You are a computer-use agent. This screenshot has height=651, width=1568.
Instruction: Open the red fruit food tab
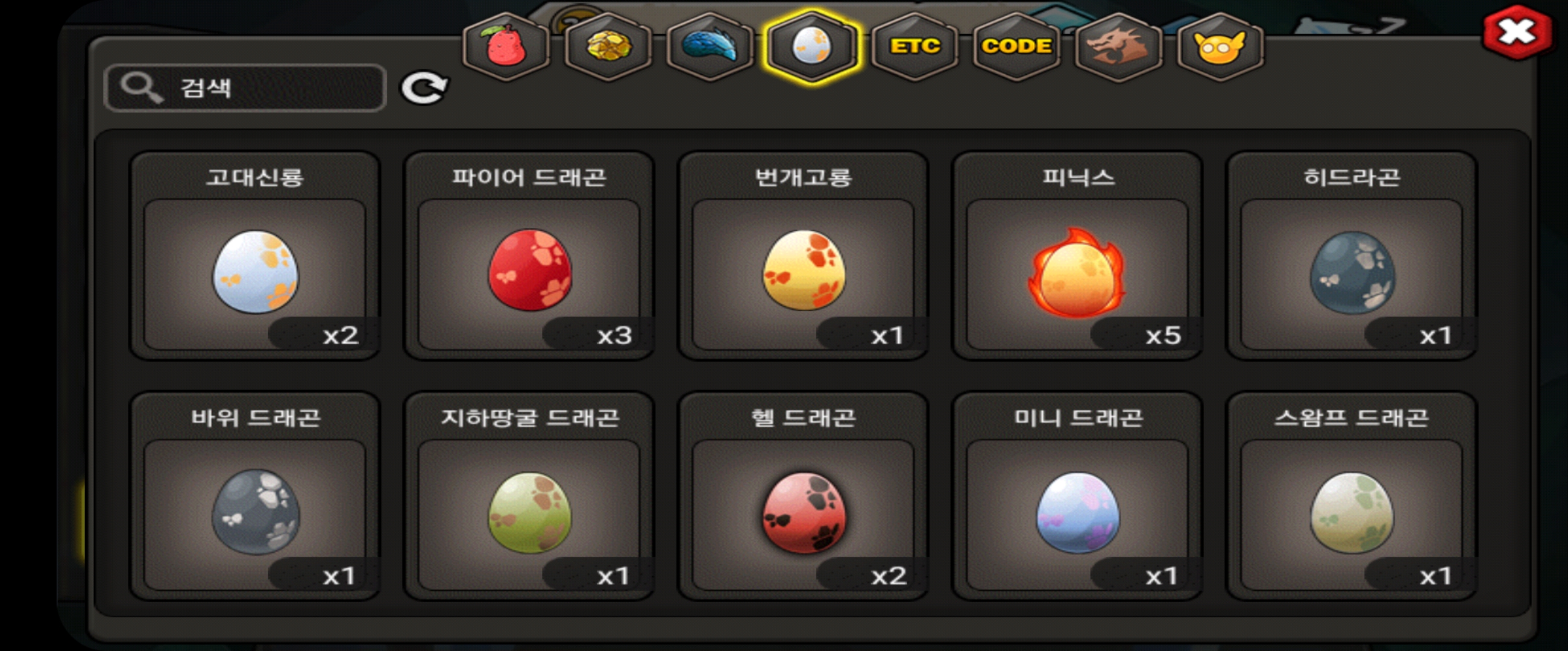coord(506,46)
